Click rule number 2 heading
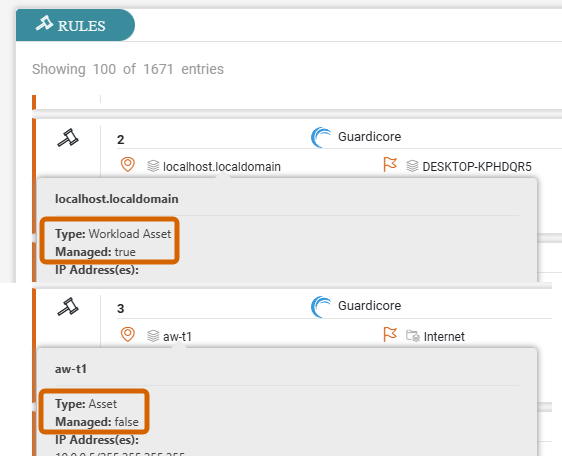 (x=121, y=139)
